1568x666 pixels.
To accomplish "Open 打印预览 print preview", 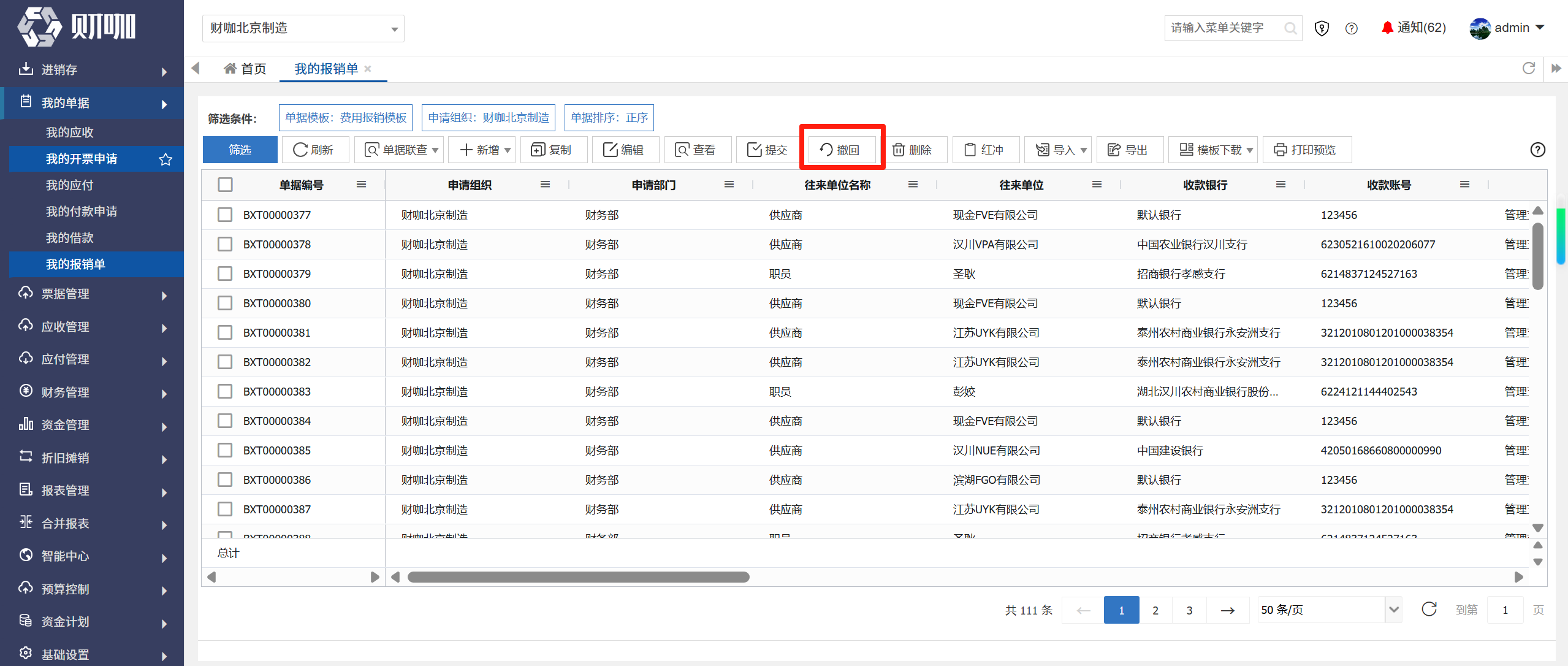I will point(1307,150).
